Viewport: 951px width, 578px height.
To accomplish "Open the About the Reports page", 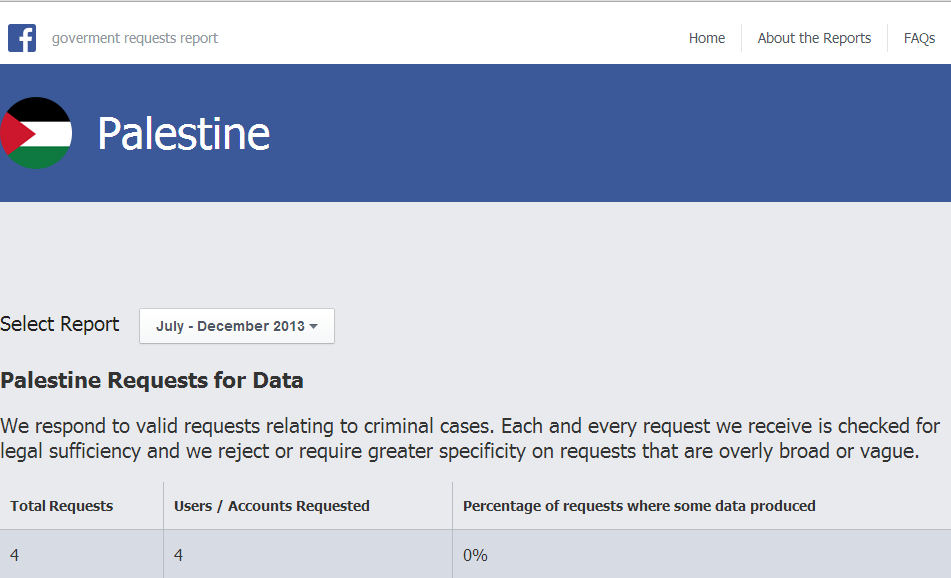I will pyautogui.click(x=814, y=38).
